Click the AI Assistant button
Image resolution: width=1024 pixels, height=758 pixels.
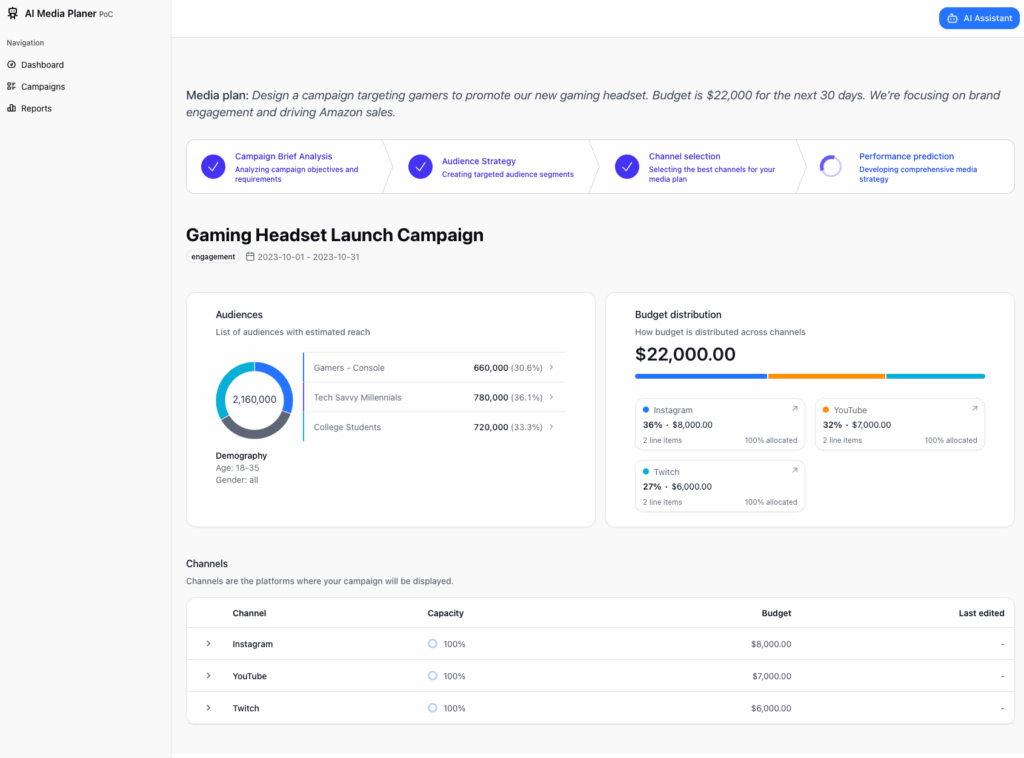point(978,17)
